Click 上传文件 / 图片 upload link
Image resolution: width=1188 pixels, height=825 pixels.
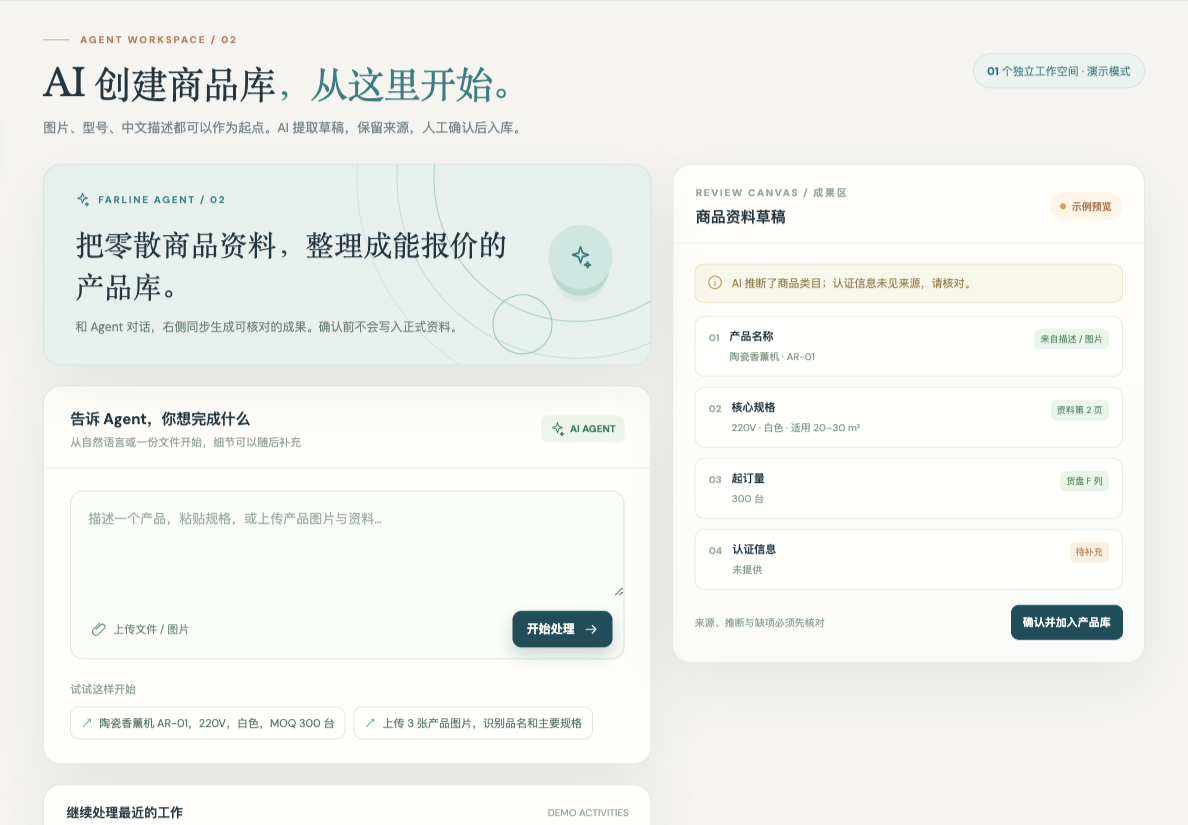(x=140, y=630)
